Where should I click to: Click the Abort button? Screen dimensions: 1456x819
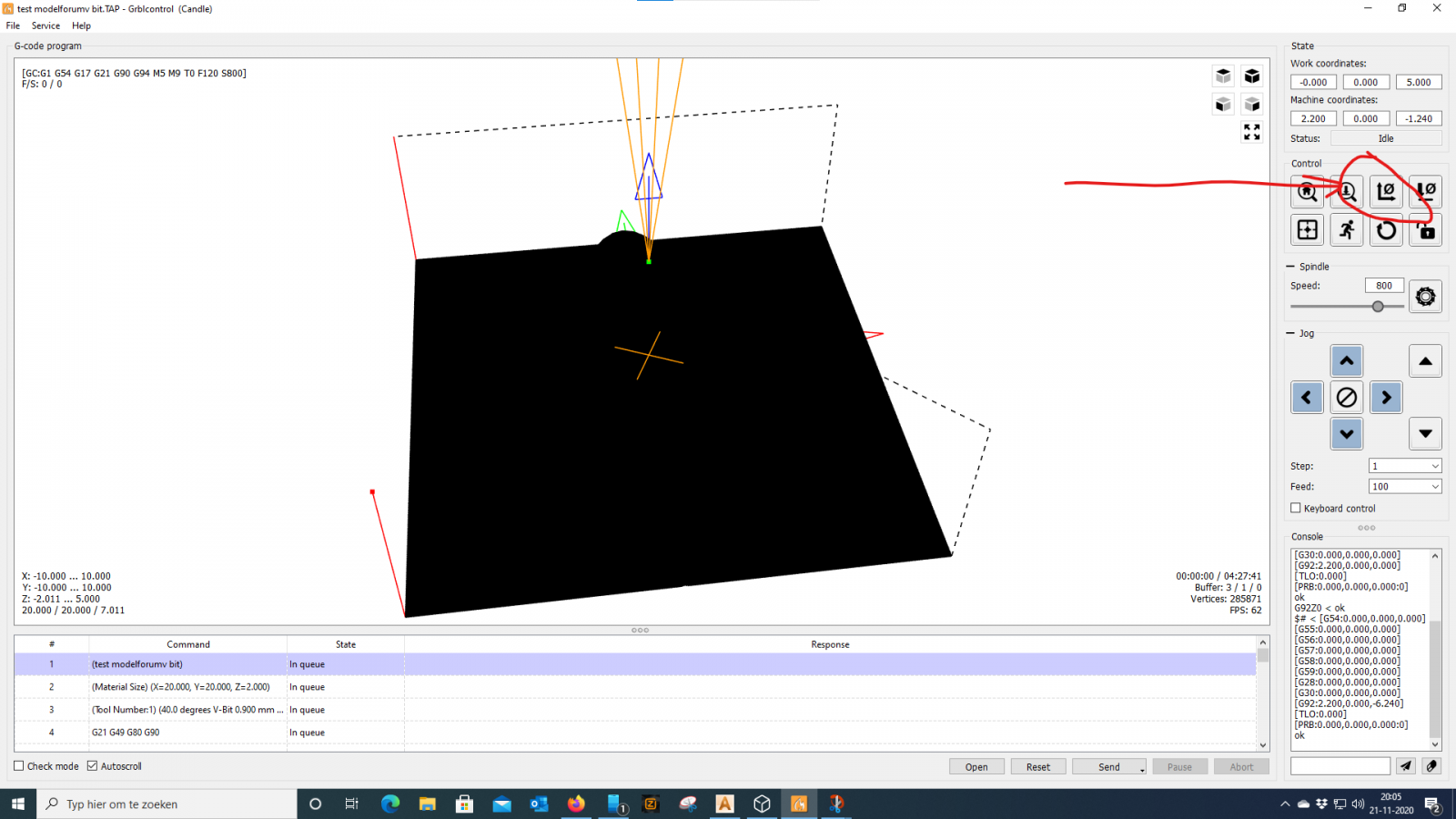coord(1241,767)
